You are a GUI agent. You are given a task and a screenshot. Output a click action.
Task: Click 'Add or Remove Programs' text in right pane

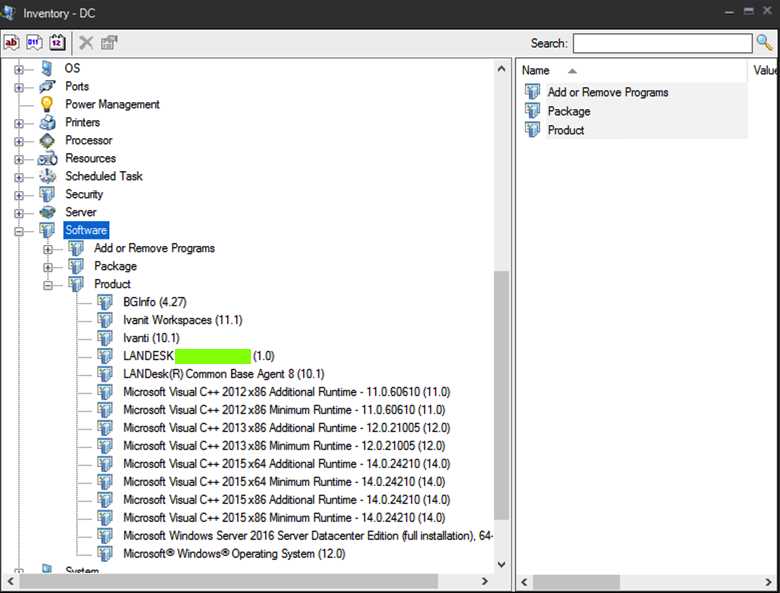(x=608, y=92)
